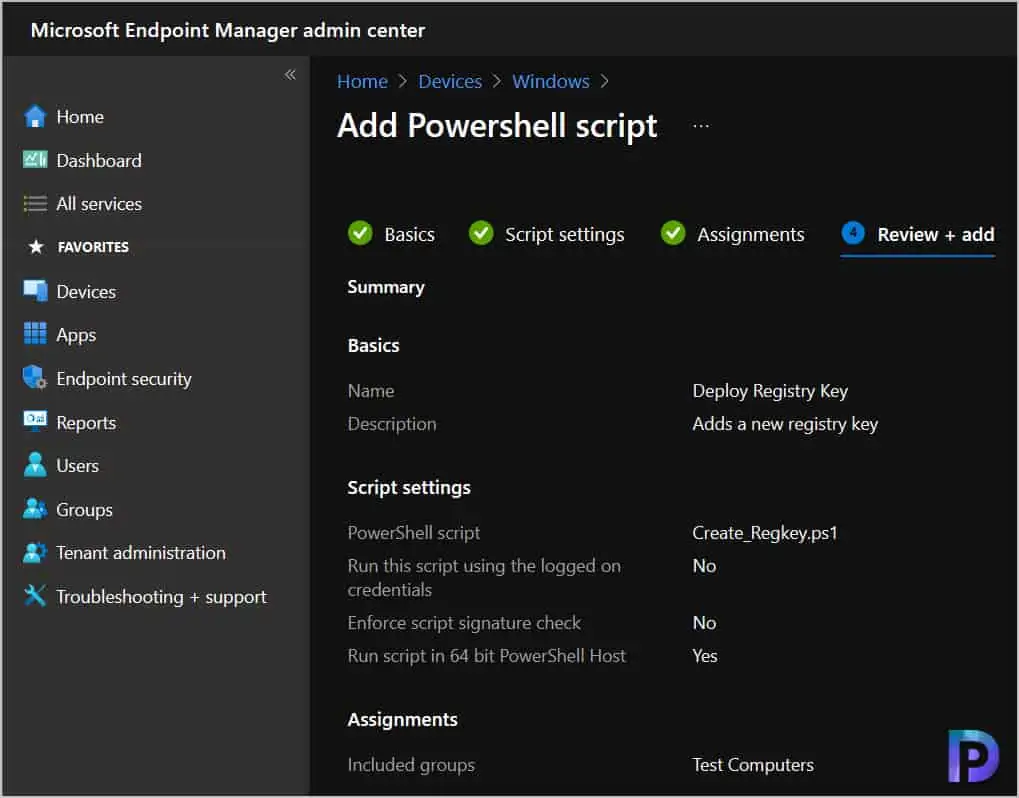Screen dimensions: 1019x798
Task: Click the Favorites star icon
Action: 36,247
